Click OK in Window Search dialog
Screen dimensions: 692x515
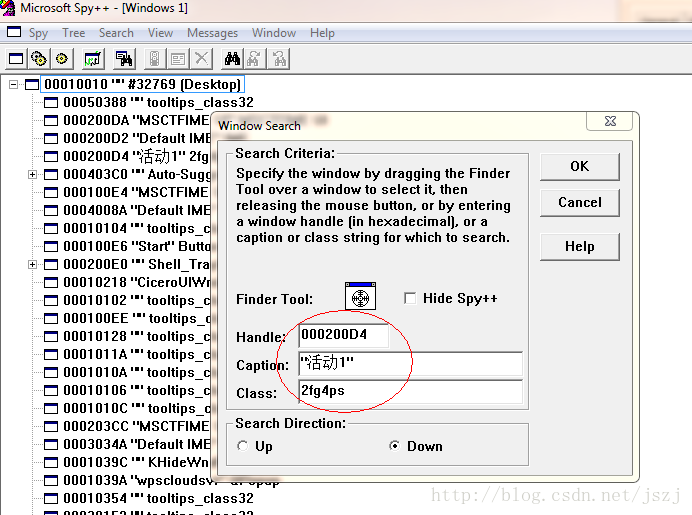click(x=579, y=166)
